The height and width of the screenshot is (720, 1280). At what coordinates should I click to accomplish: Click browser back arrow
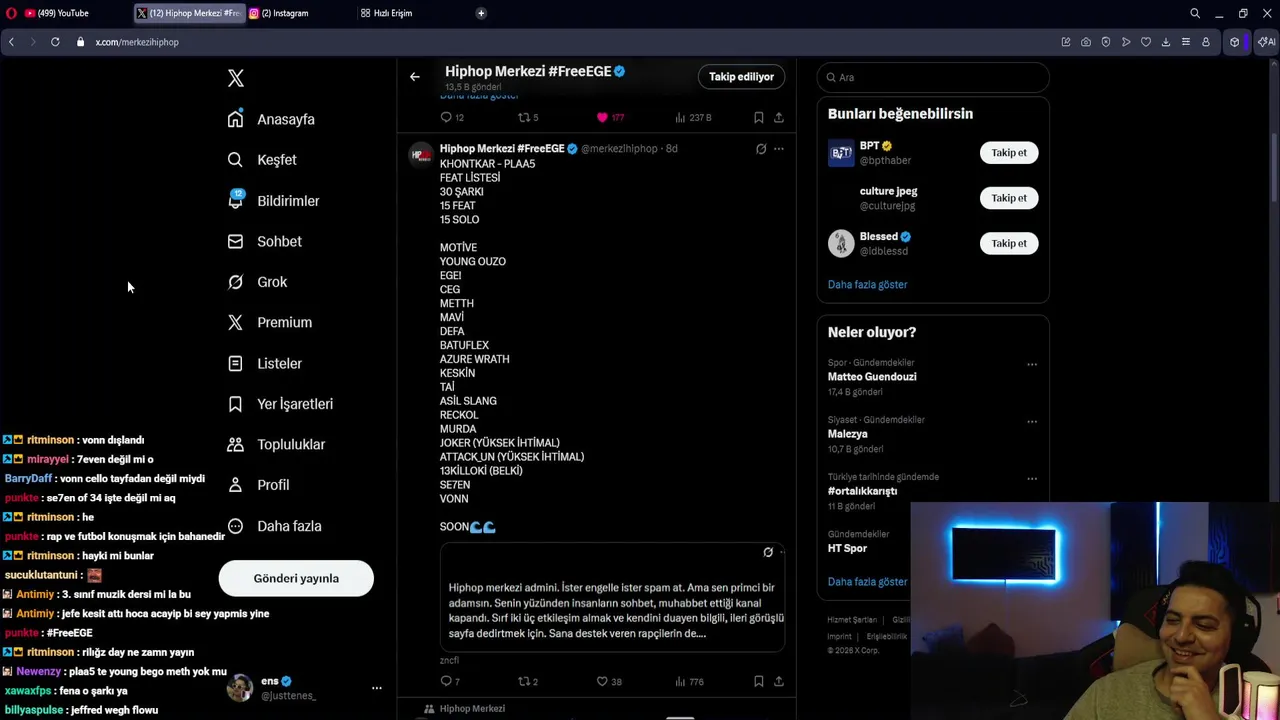[11, 42]
